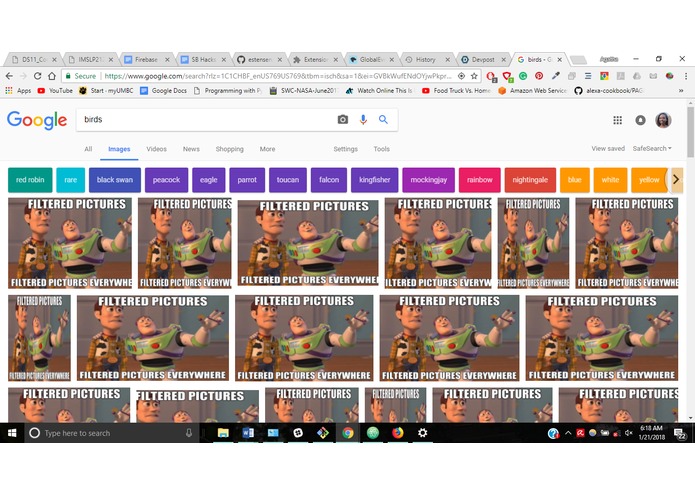
Task: Bookmark this page with the star icon
Action: click(474, 76)
